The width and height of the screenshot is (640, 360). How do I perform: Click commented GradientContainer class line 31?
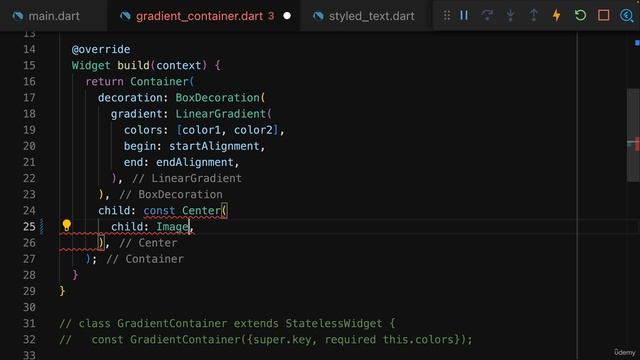tap(227, 324)
